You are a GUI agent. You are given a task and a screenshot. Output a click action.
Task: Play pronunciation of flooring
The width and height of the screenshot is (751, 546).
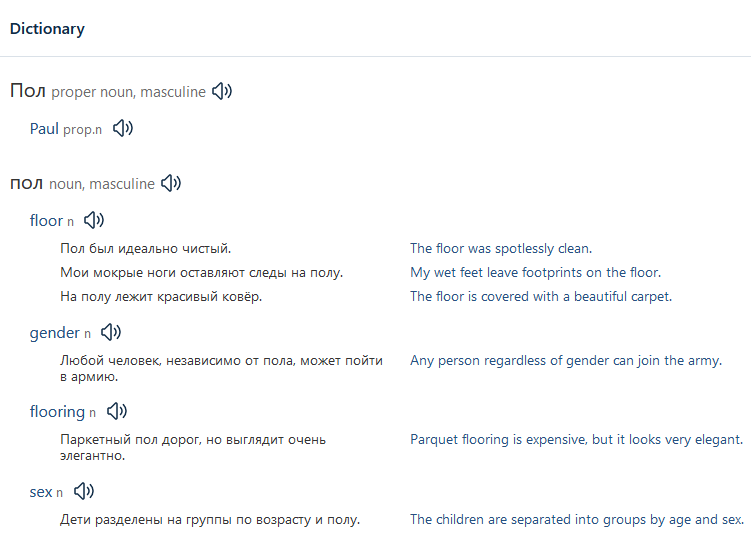[x=117, y=411]
